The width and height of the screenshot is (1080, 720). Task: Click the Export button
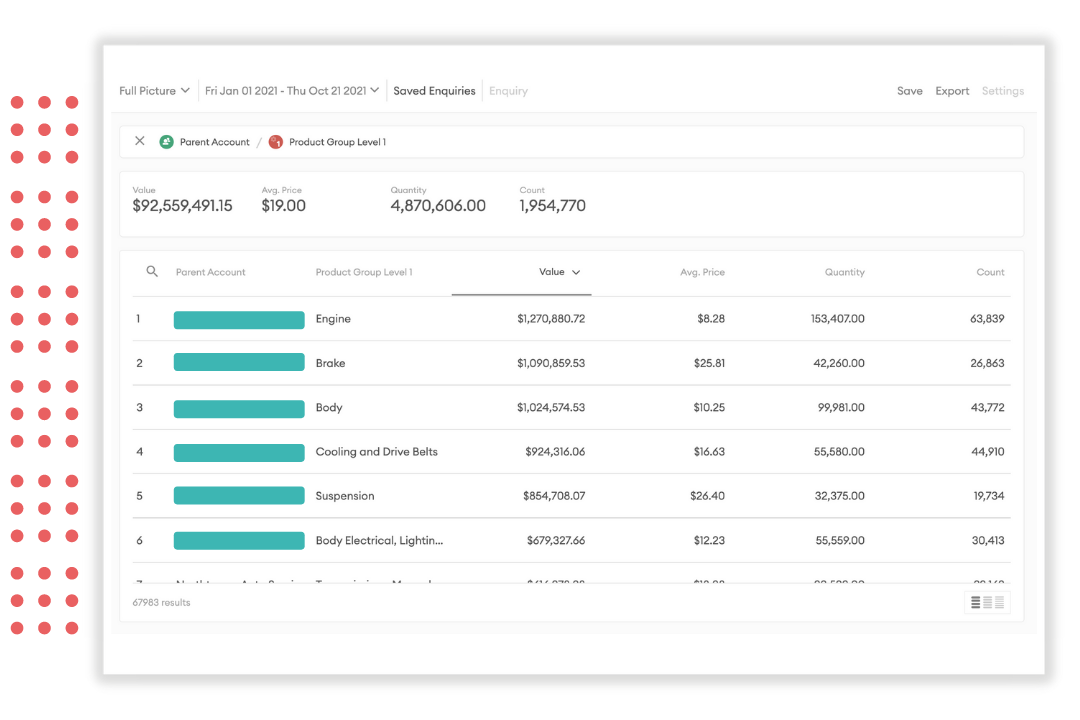click(952, 91)
